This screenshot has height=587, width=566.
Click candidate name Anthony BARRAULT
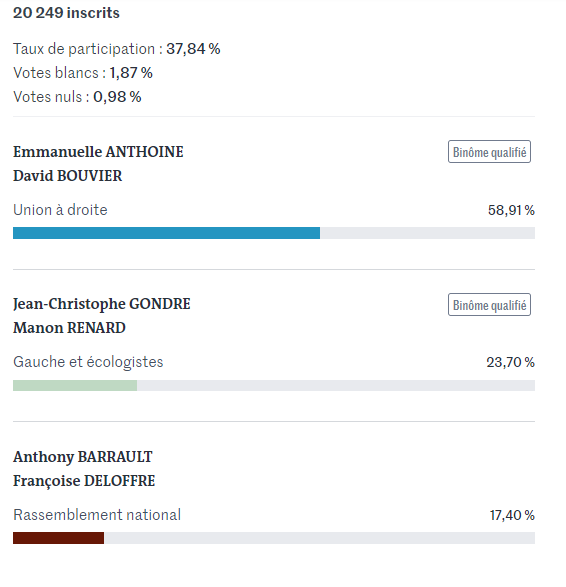coord(83,457)
